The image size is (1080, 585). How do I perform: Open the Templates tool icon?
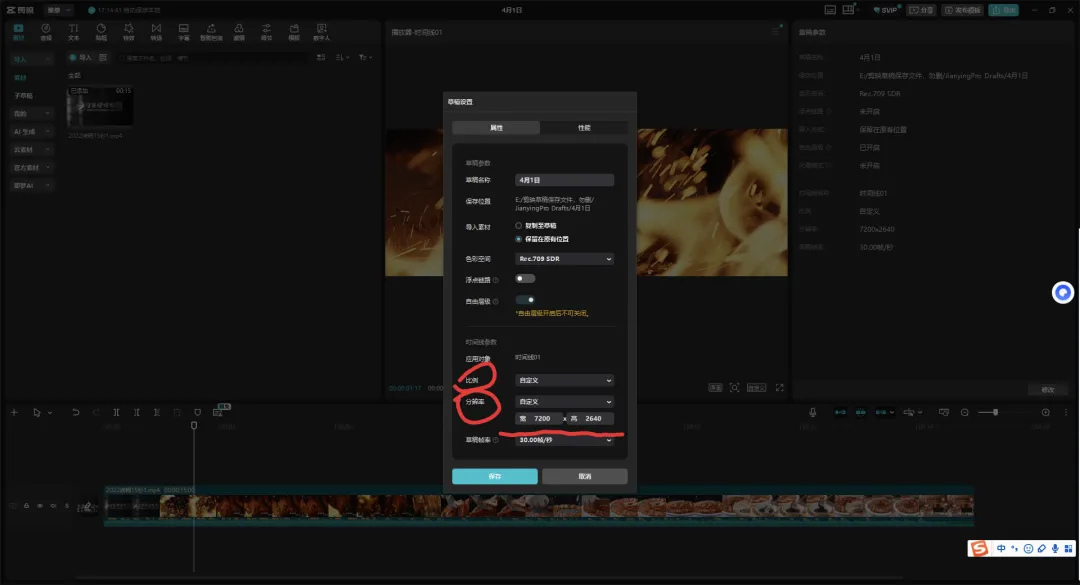point(294,32)
